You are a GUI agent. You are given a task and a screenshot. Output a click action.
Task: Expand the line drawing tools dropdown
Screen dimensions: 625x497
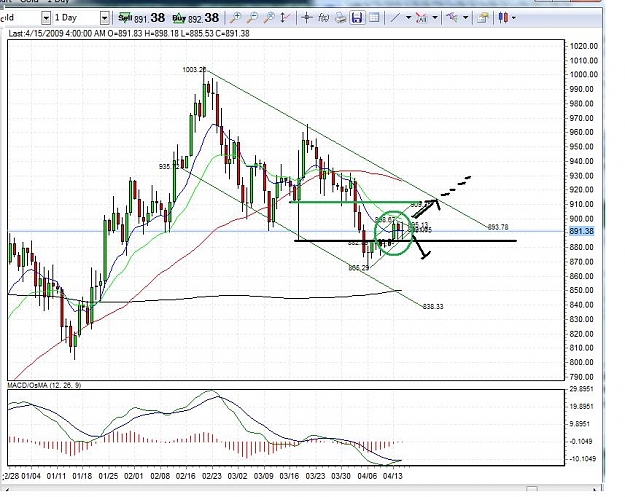point(408,18)
